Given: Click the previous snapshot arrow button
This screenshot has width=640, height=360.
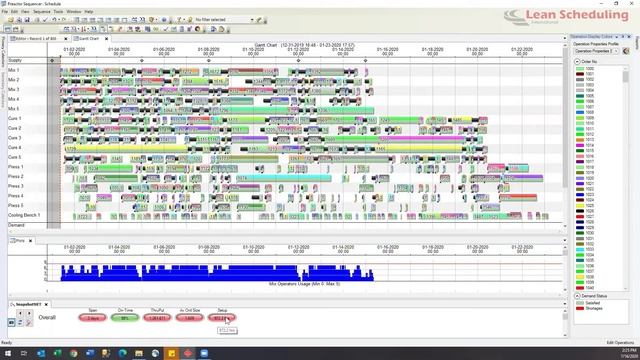Looking at the screenshot, I should [x=20, y=313].
